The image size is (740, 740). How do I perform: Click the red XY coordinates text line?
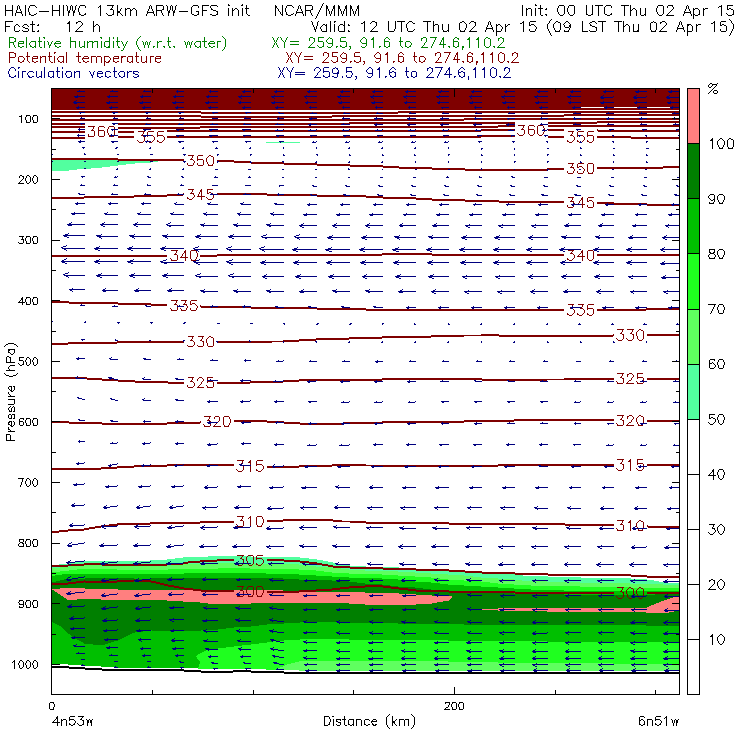[x=402, y=58]
